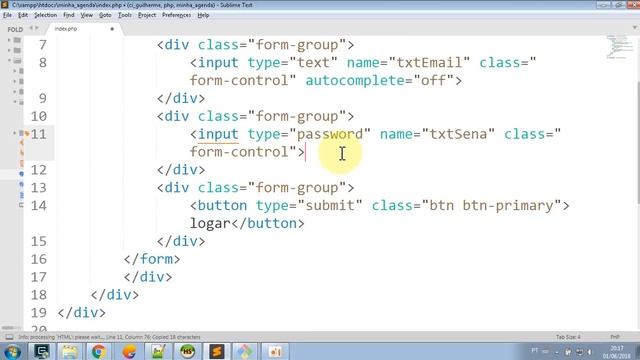The height and width of the screenshot is (360, 640).
Task: Open the green chart app in taskbar
Action: [x=158, y=352]
